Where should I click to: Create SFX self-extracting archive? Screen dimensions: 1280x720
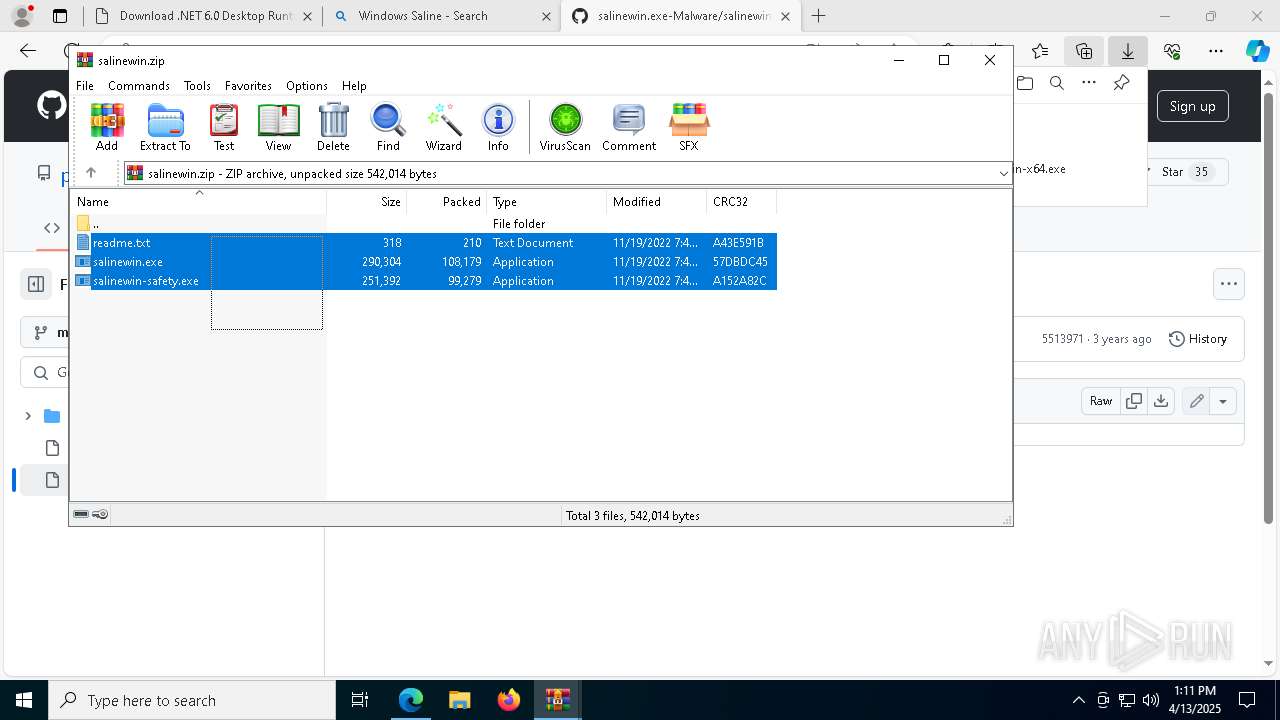tap(689, 127)
